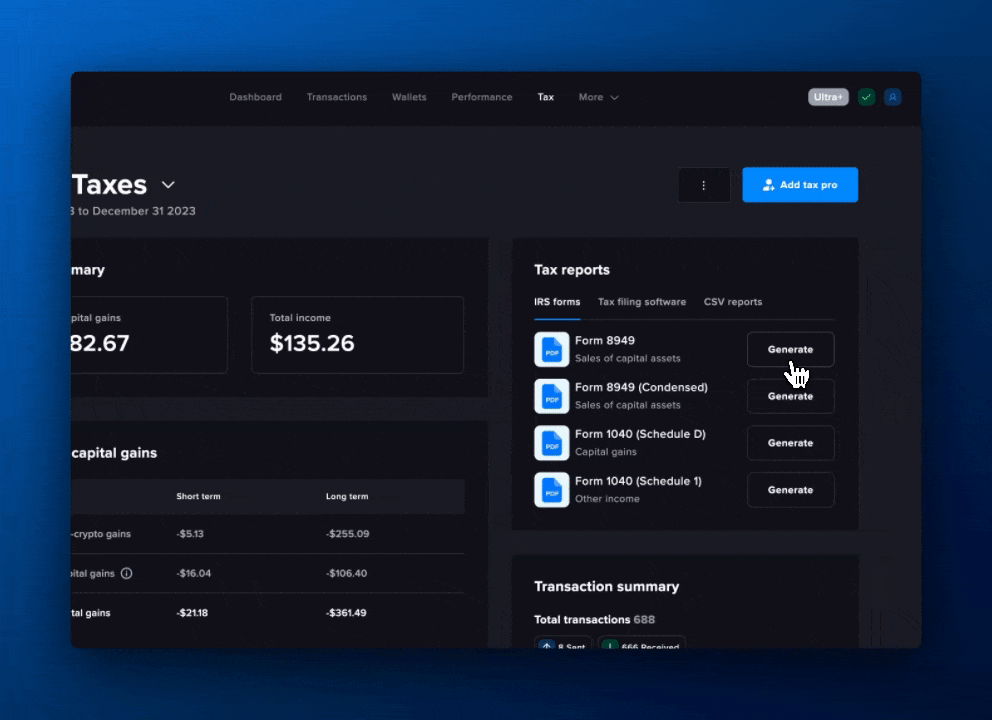This screenshot has width=992, height=720.
Task: Open Form 8949 PDF icon
Action: point(552,349)
